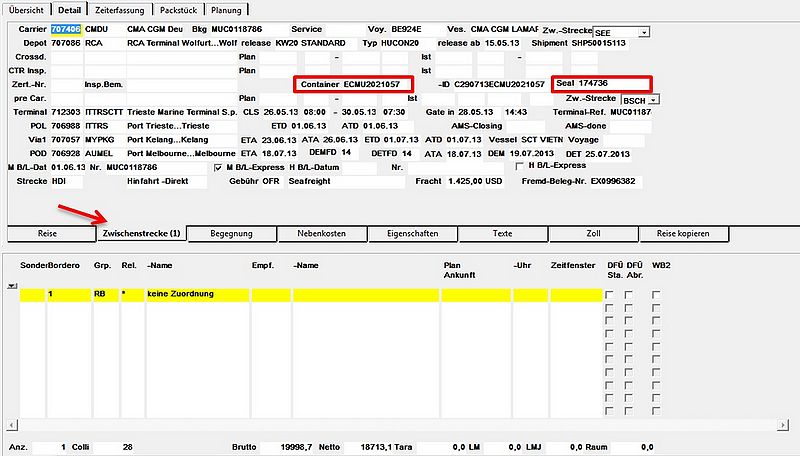Click the horizontal scrollbar right arrow
The width and height of the screenshot is (800, 456).
(783, 424)
